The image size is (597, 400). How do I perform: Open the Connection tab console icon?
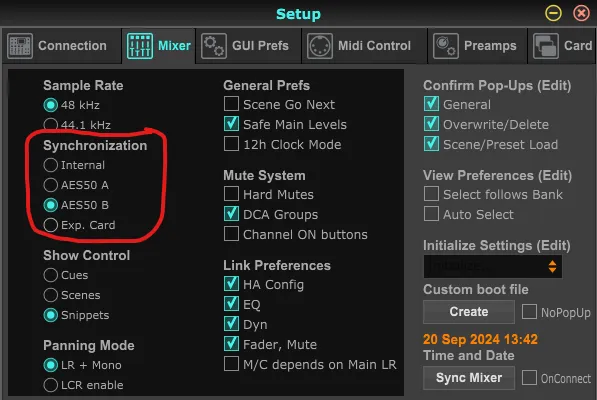[20, 46]
